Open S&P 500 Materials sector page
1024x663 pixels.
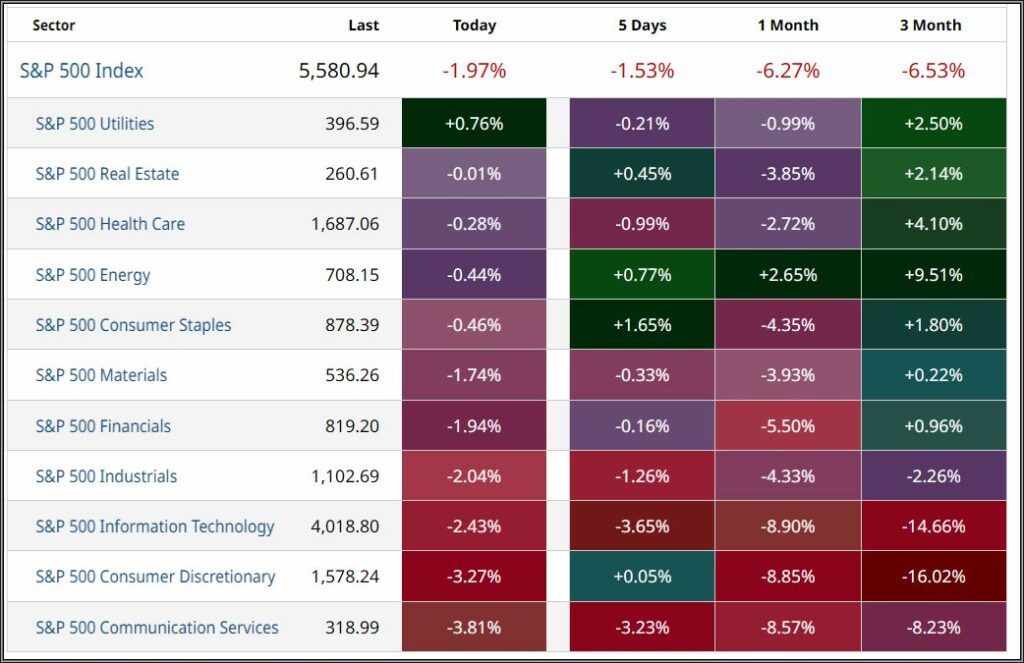coord(101,375)
